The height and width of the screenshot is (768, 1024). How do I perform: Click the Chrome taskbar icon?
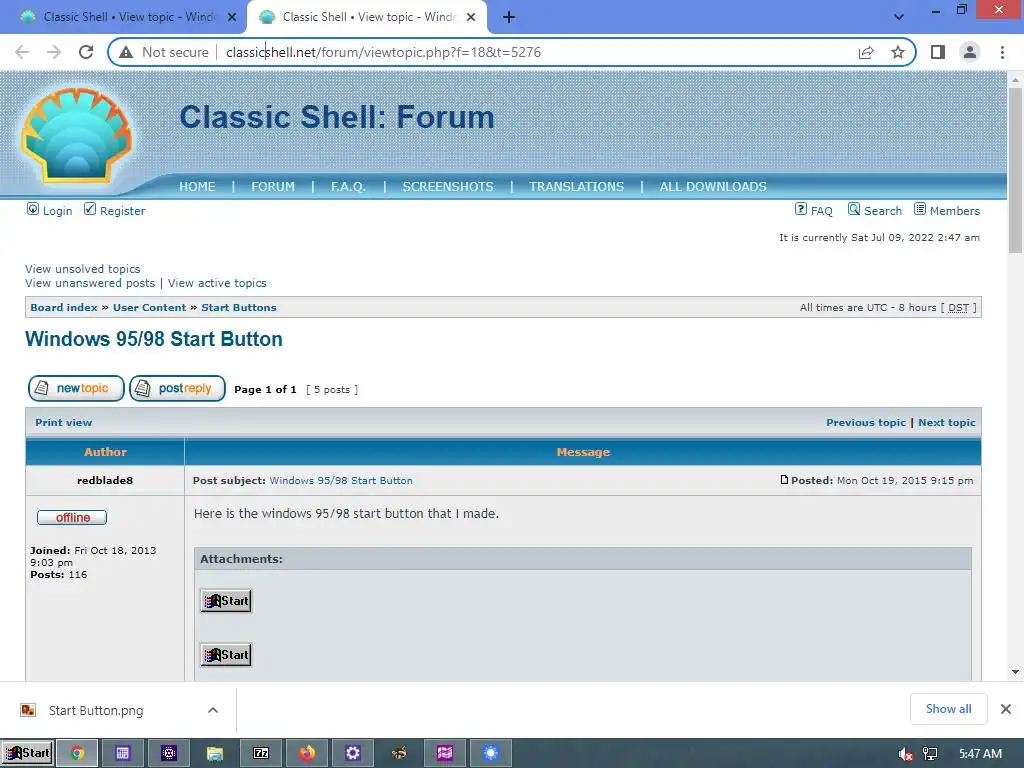(x=77, y=754)
